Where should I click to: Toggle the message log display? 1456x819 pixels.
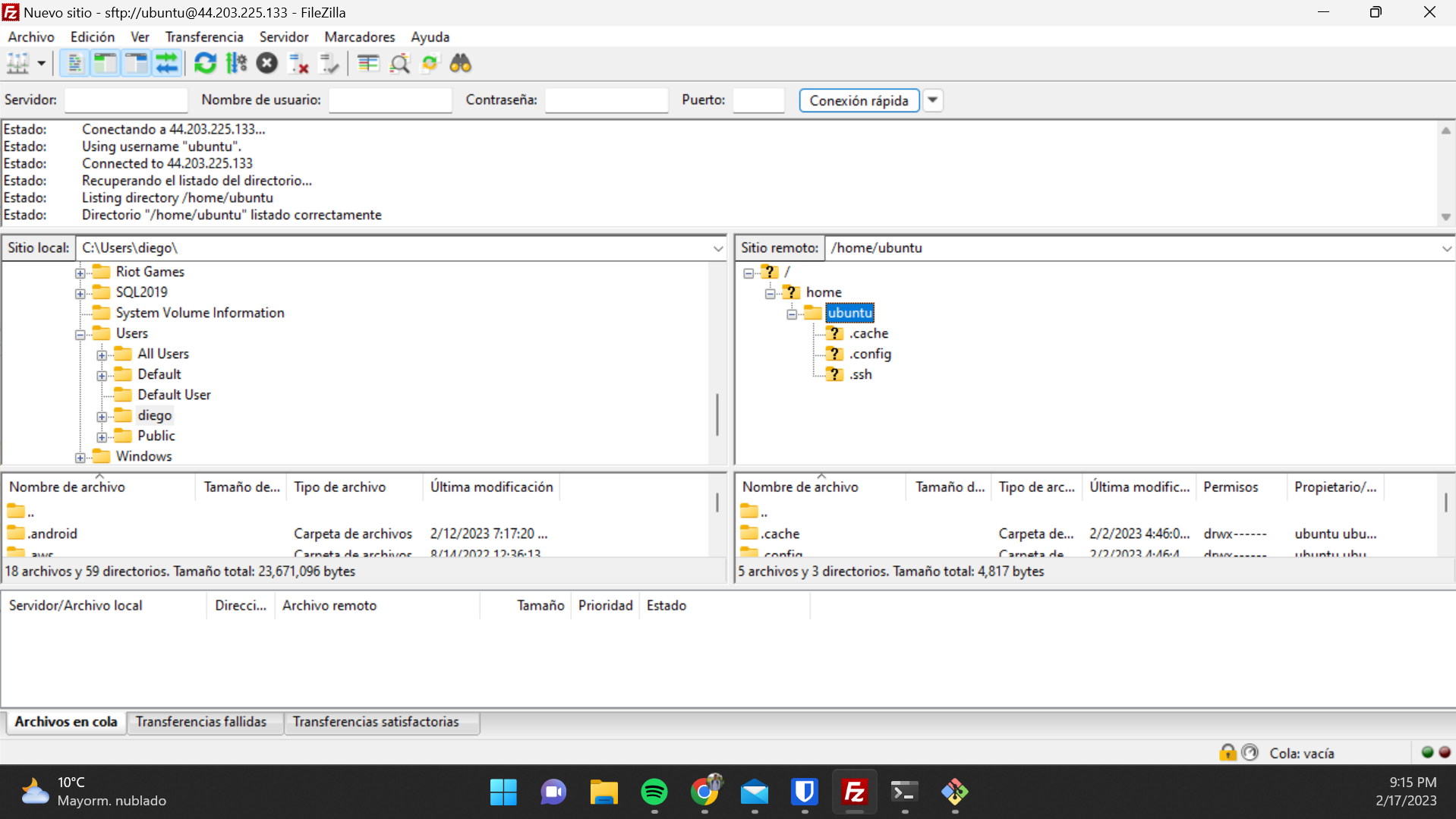[74, 63]
